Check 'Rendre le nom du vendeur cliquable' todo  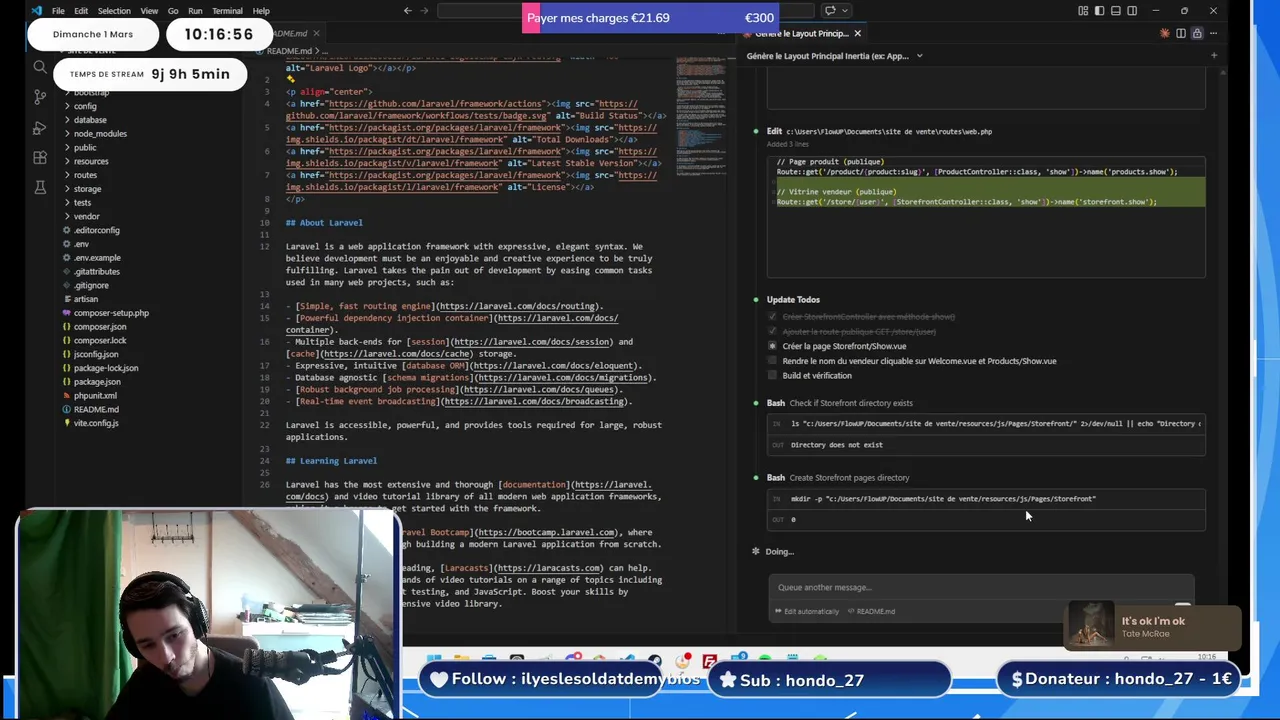coord(772,361)
